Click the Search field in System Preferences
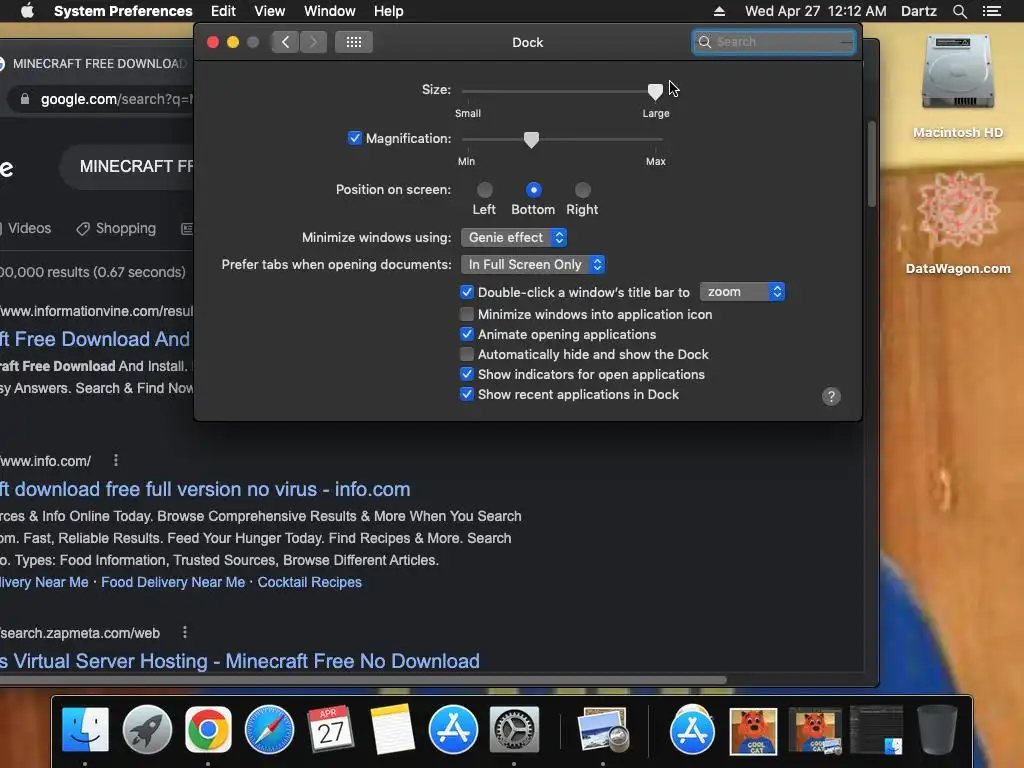 [x=774, y=42]
